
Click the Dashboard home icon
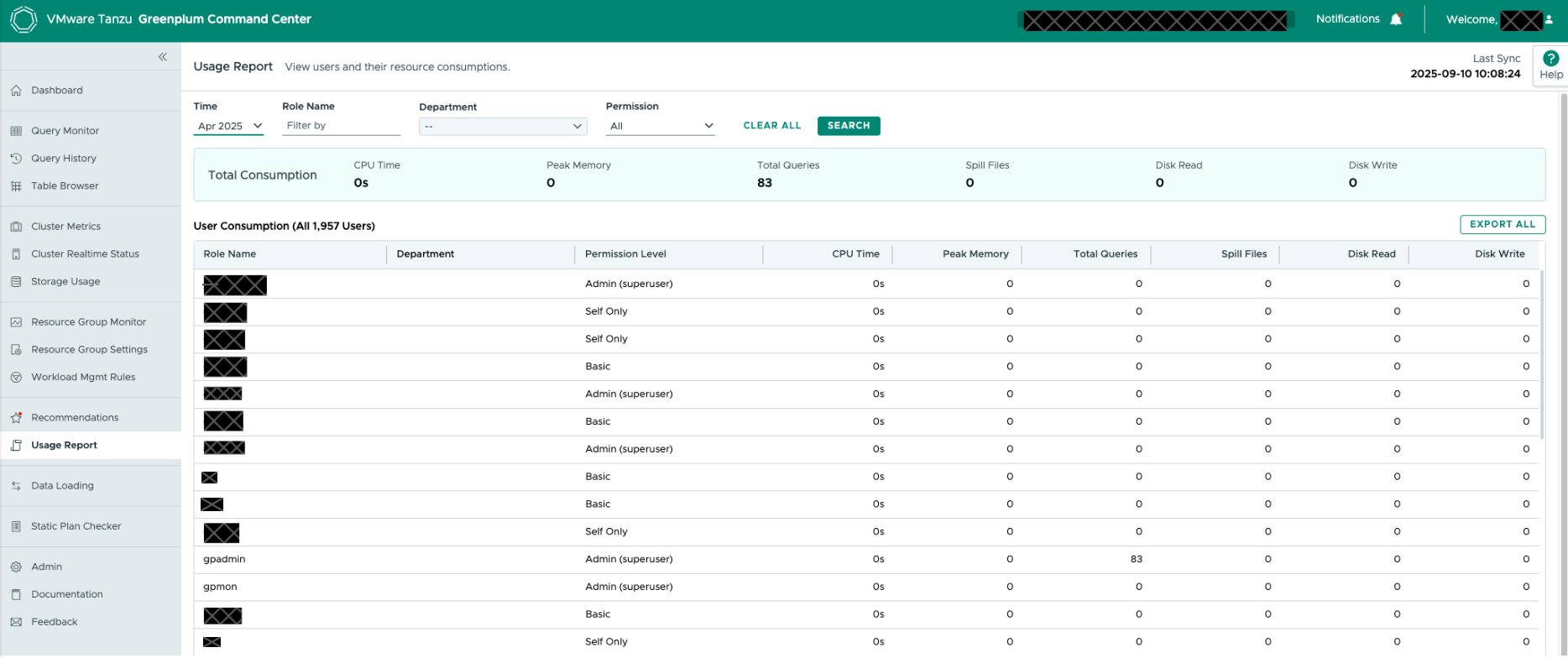[16, 91]
